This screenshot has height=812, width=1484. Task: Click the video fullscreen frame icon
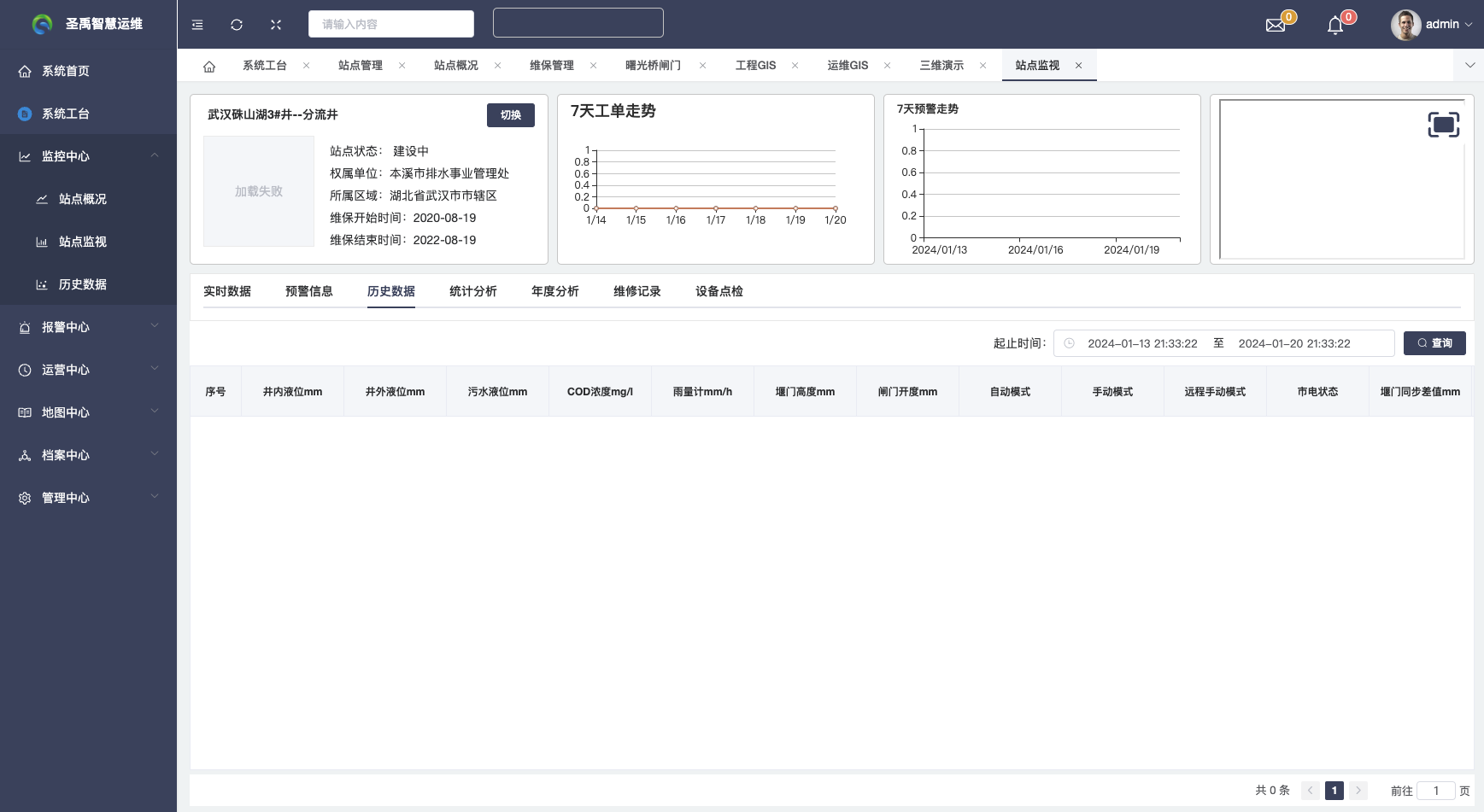tap(1443, 125)
